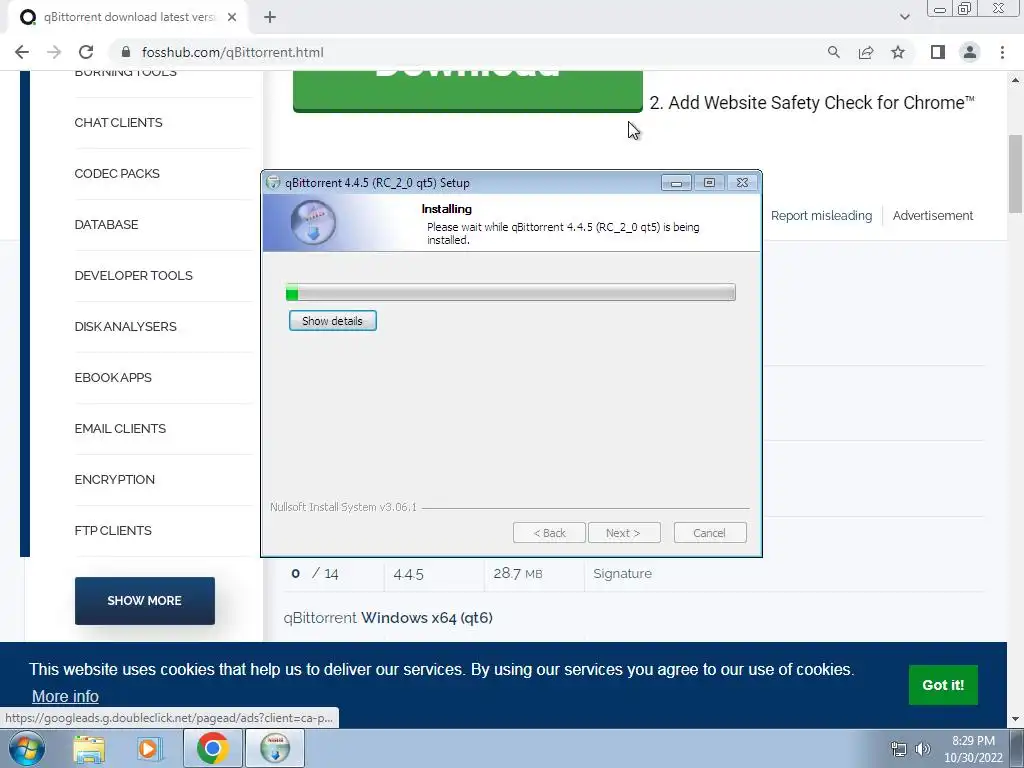The image size is (1024, 768).
Task: Open the Disk Analysers category
Action: coord(125,327)
